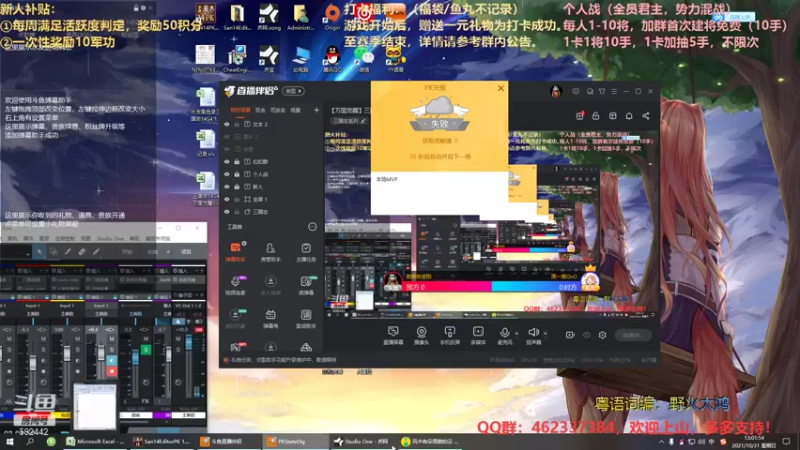This screenshot has width=800, height=450.
Task: Hide the 文本 2 source layer
Action: pos(227,124)
